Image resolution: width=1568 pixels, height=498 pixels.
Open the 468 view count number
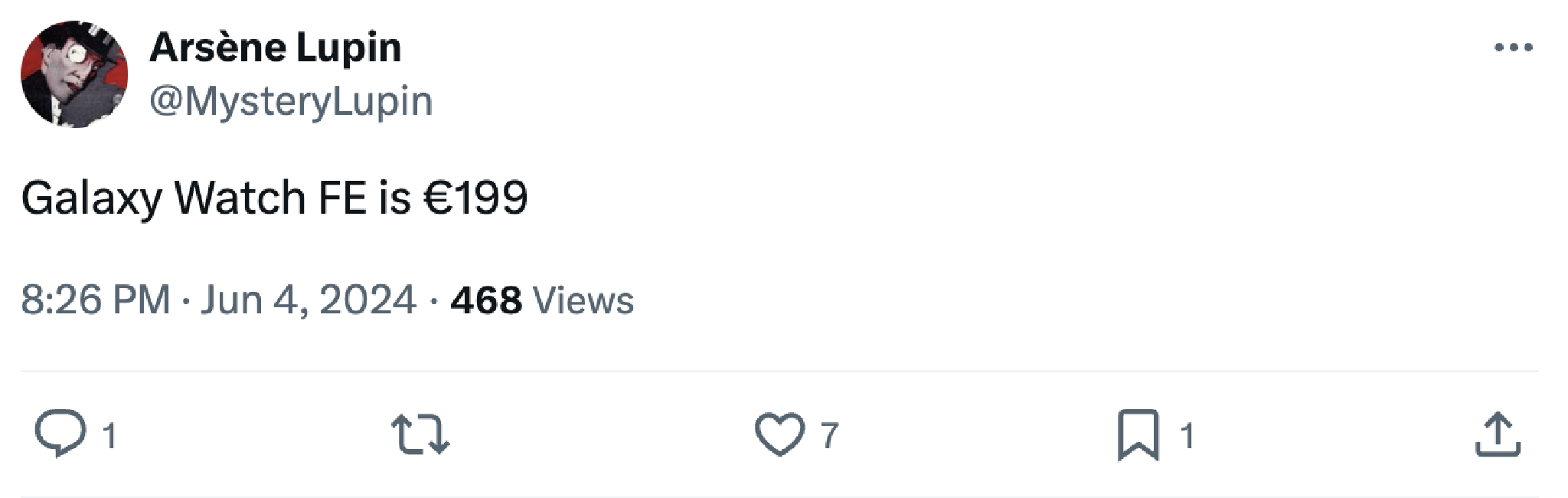coord(486,300)
